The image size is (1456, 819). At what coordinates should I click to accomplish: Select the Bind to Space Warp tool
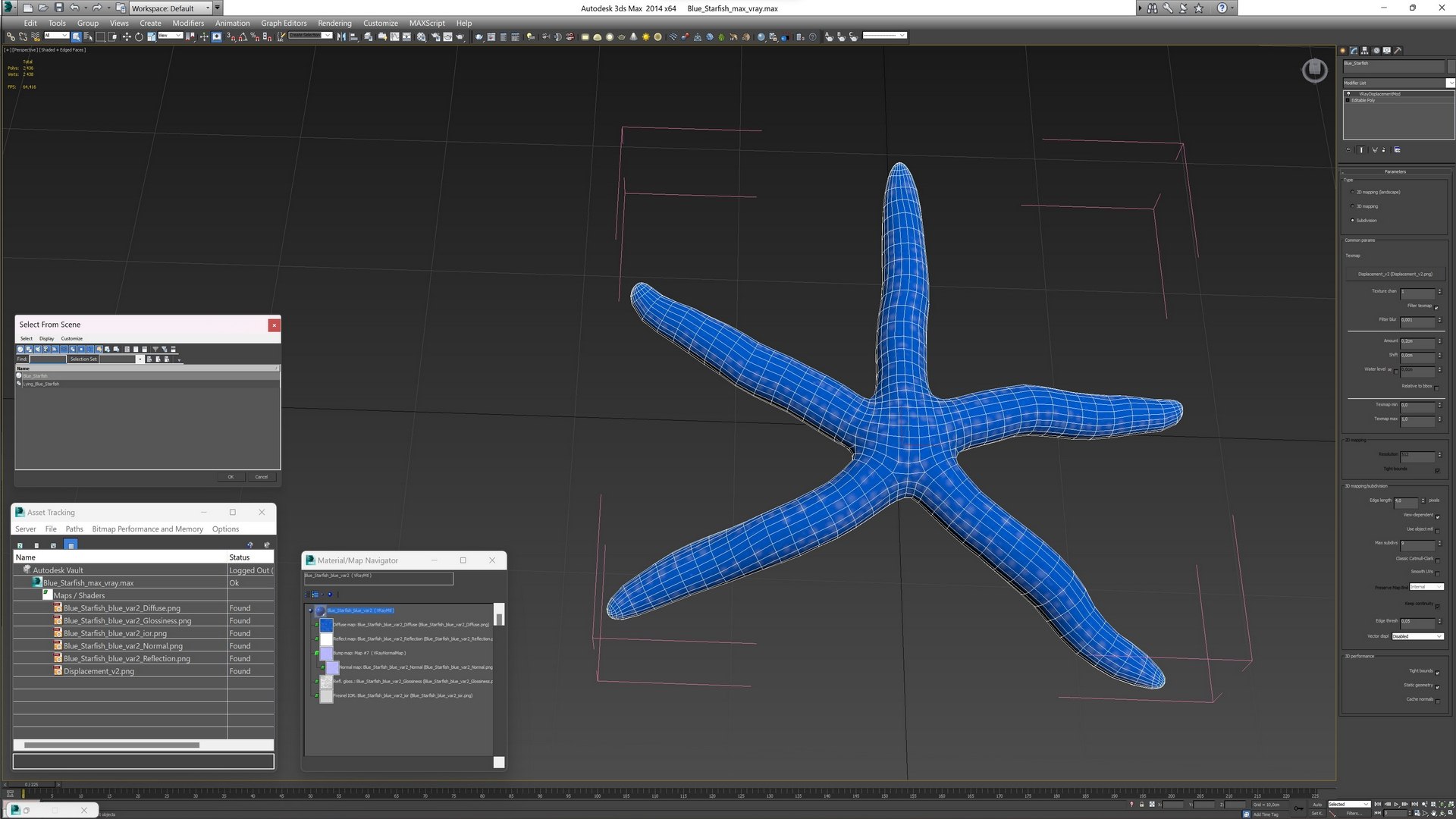point(35,36)
